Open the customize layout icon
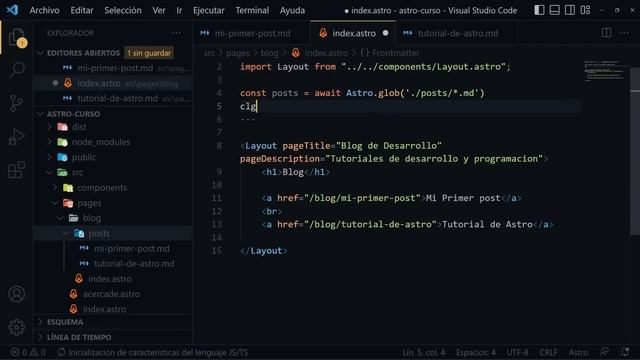Image resolution: width=640 pixels, height=360 pixels. (x=585, y=10)
